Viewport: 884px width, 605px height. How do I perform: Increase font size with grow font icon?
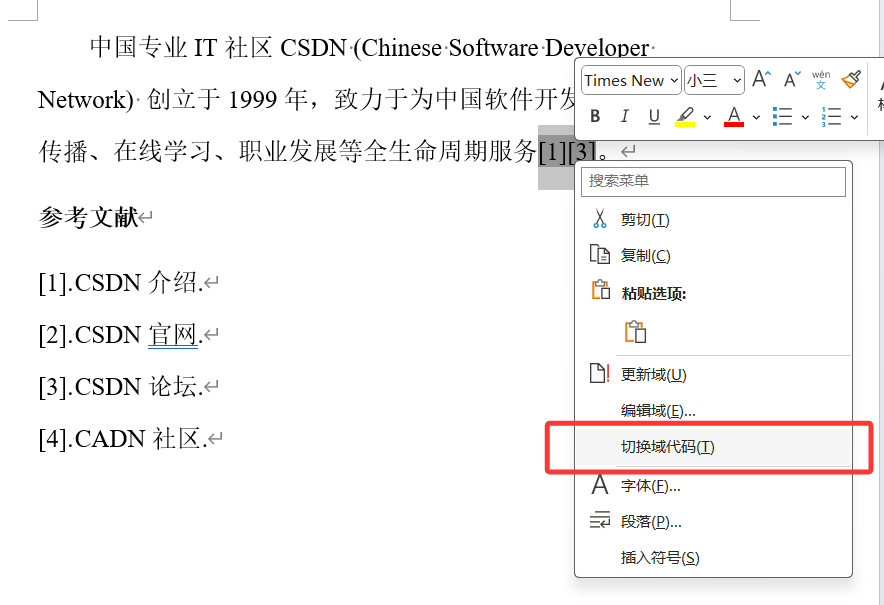(762, 79)
